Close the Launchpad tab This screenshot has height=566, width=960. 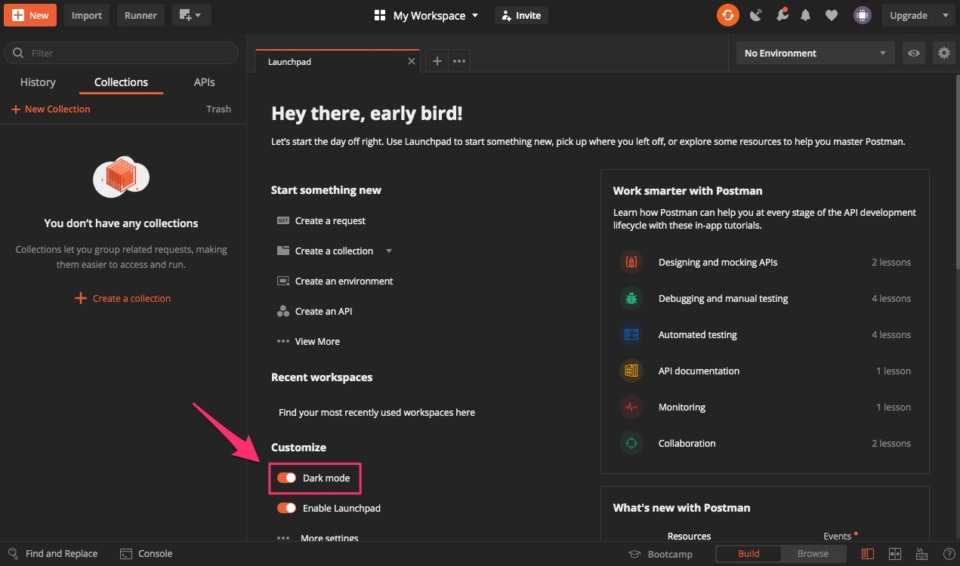(x=411, y=61)
